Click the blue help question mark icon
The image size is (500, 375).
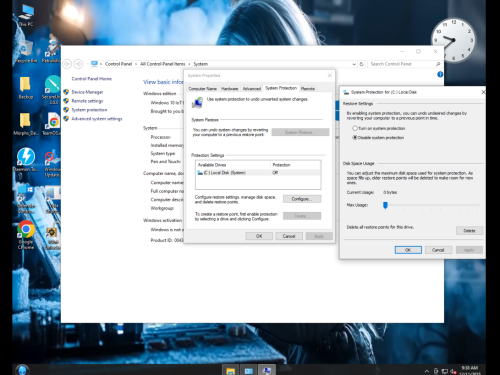click(x=440, y=74)
